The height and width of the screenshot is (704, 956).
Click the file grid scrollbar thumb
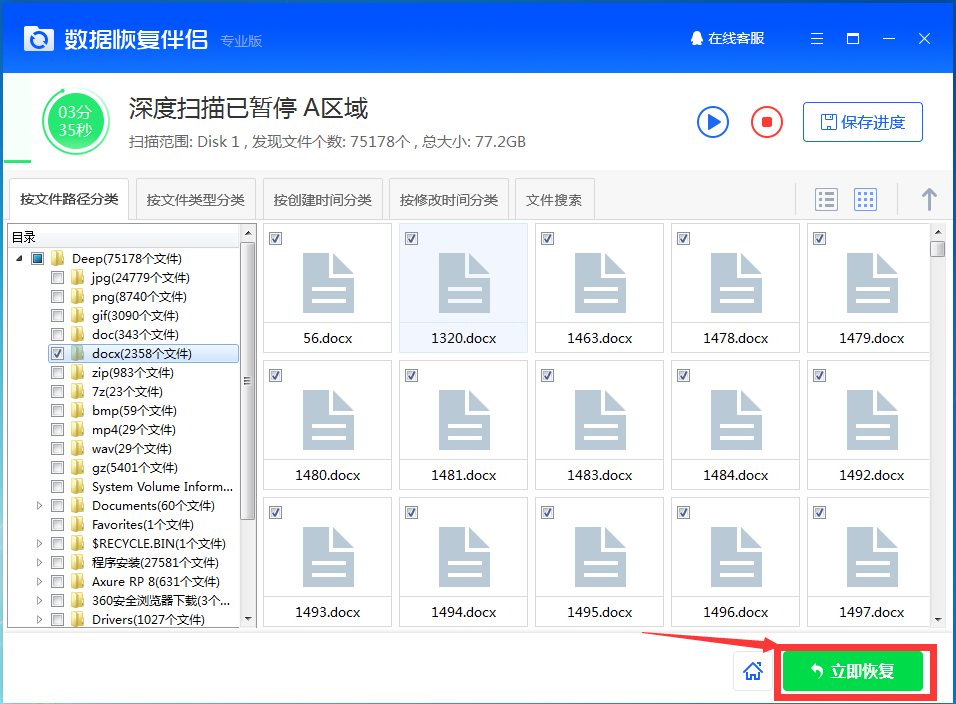[938, 249]
